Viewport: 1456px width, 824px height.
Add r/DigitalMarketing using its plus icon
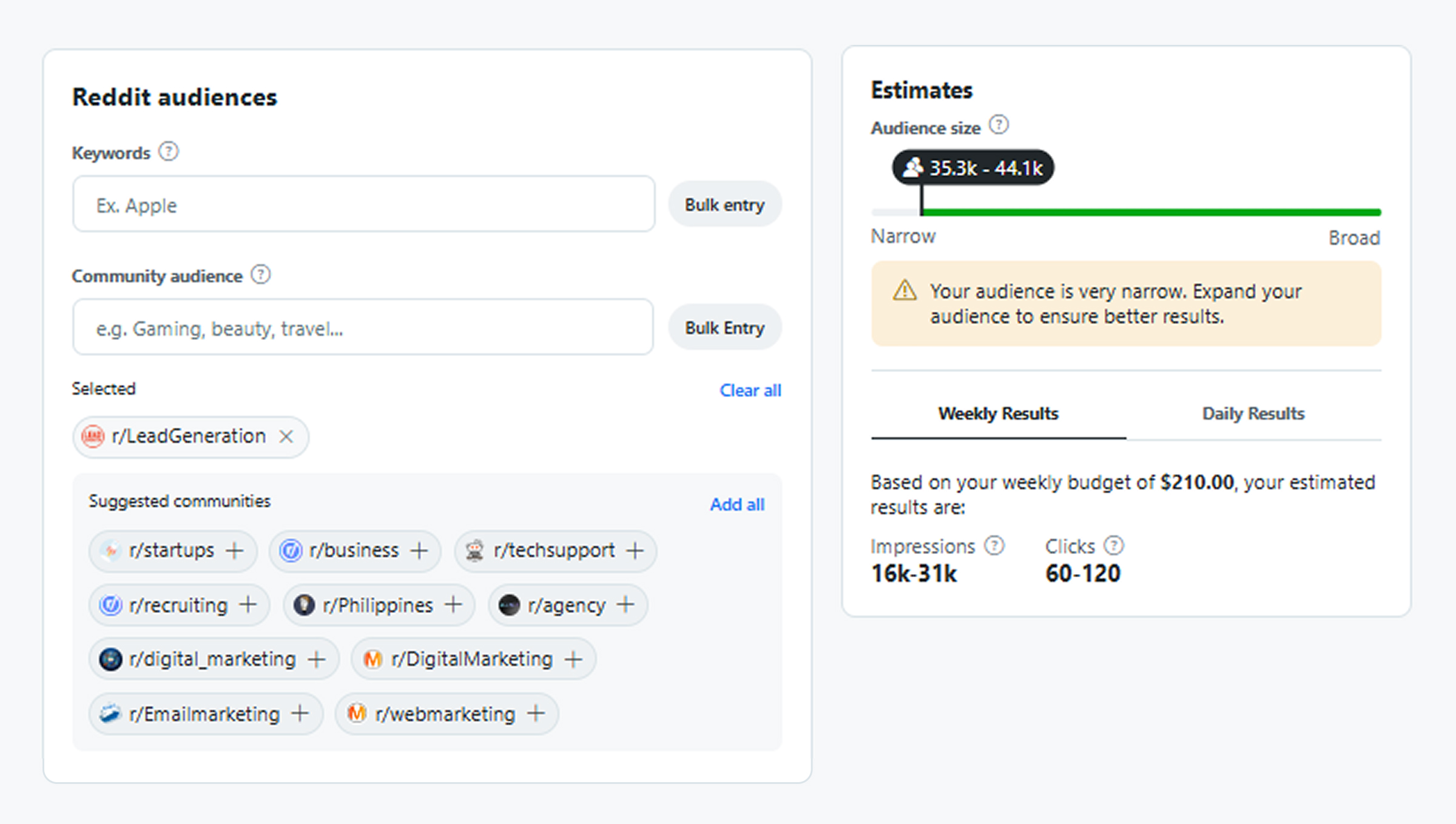pyautogui.click(x=573, y=659)
